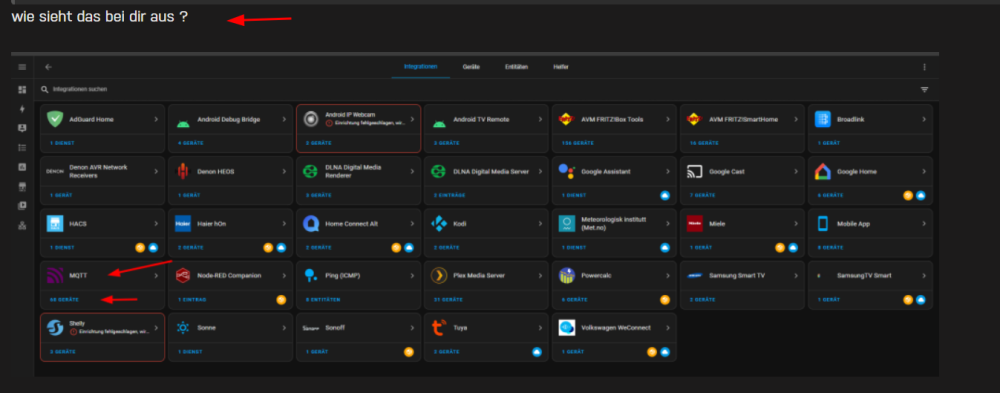Click the AdGuard Home shield icon
Viewport: 1000px width, 393px height.
pos(55,119)
